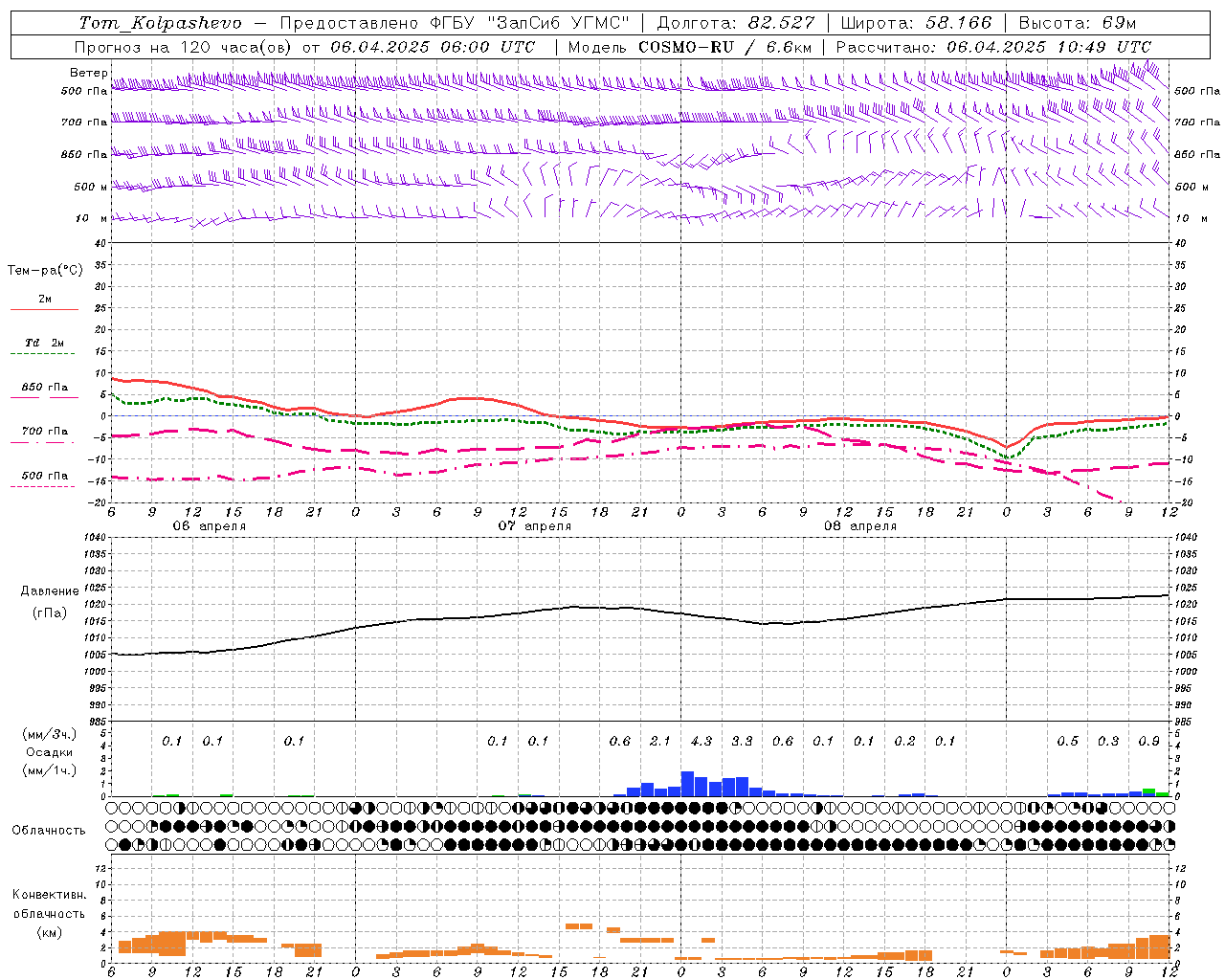Click the precipitation value "0.2"

click(904, 741)
